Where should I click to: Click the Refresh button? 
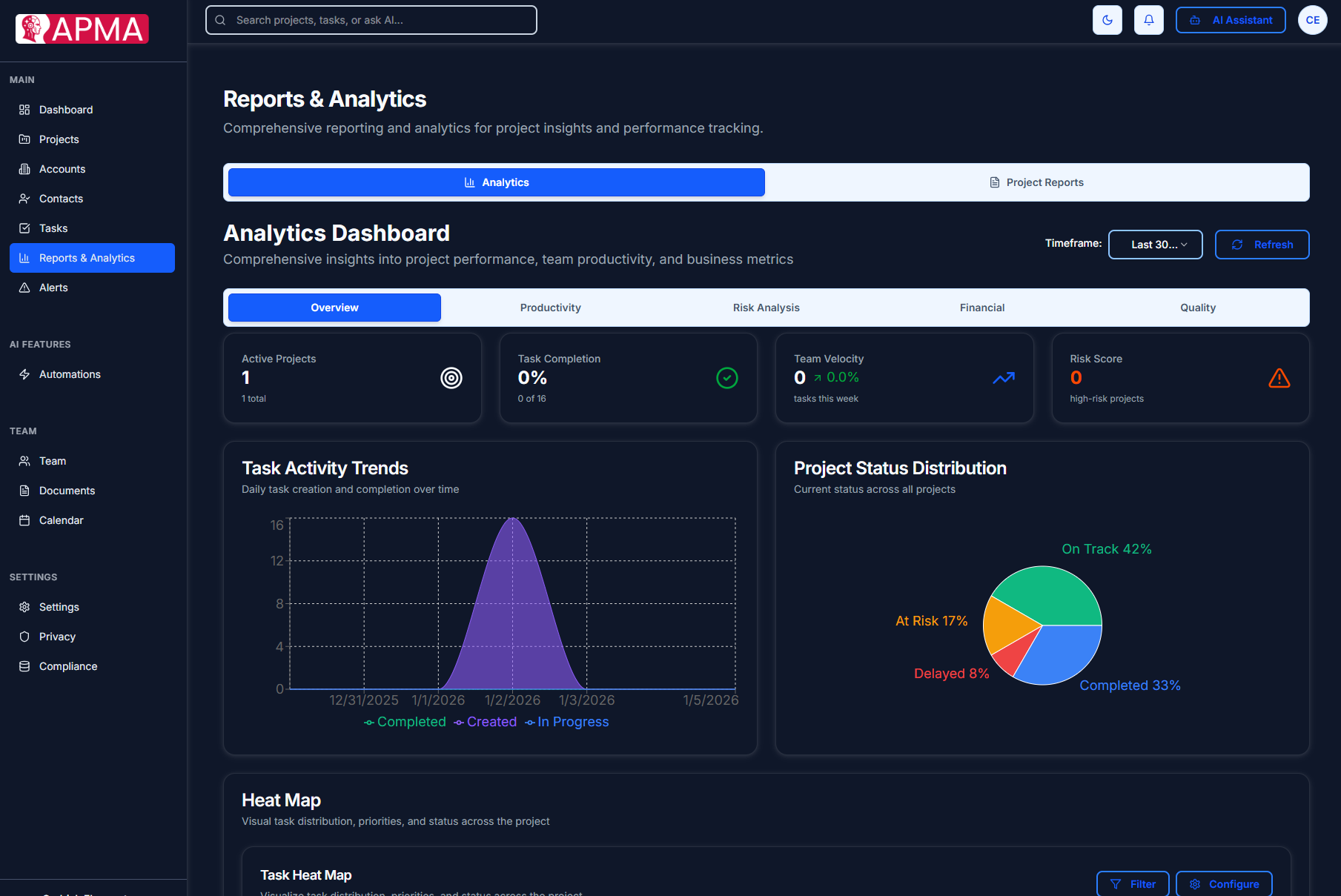pyautogui.click(x=1262, y=244)
